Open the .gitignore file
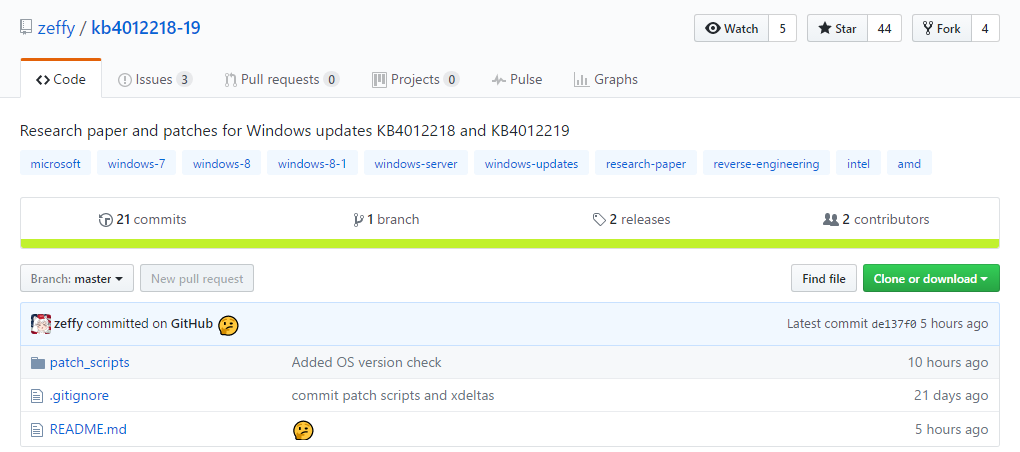This screenshot has height=452, width=1020. pyautogui.click(x=79, y=395)
